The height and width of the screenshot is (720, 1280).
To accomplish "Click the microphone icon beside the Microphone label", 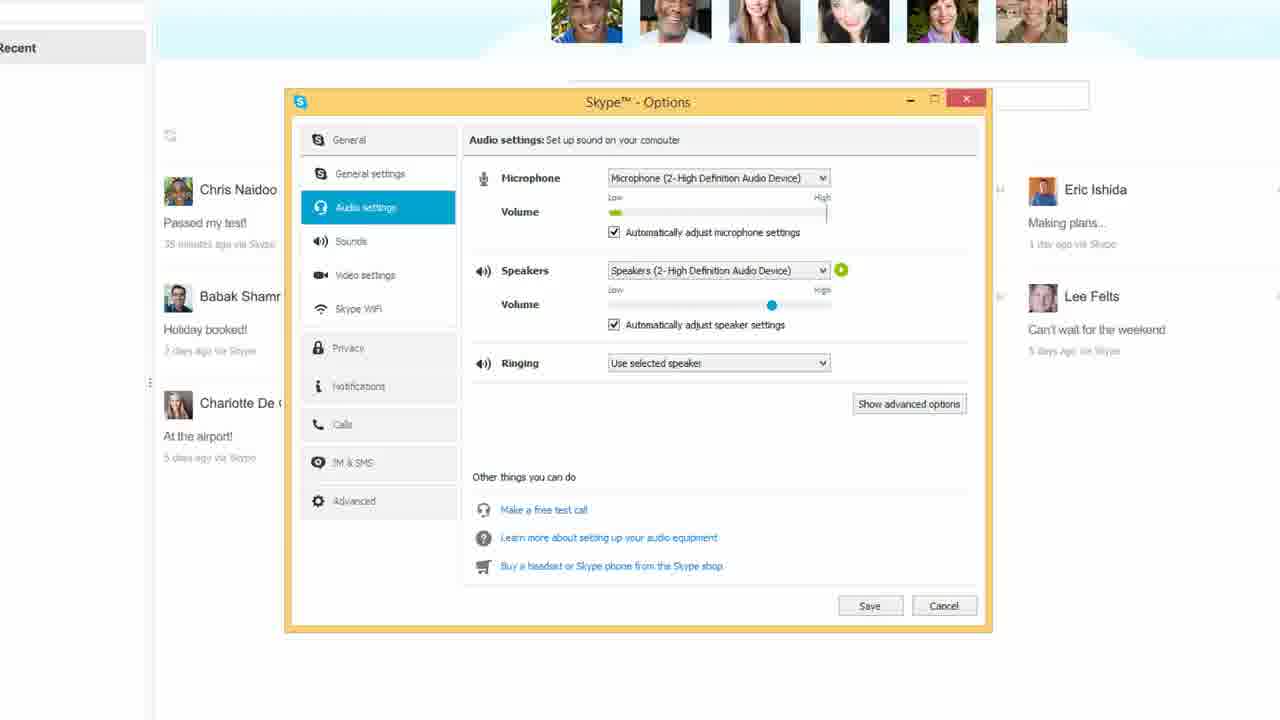I will [x=484, y=179].
